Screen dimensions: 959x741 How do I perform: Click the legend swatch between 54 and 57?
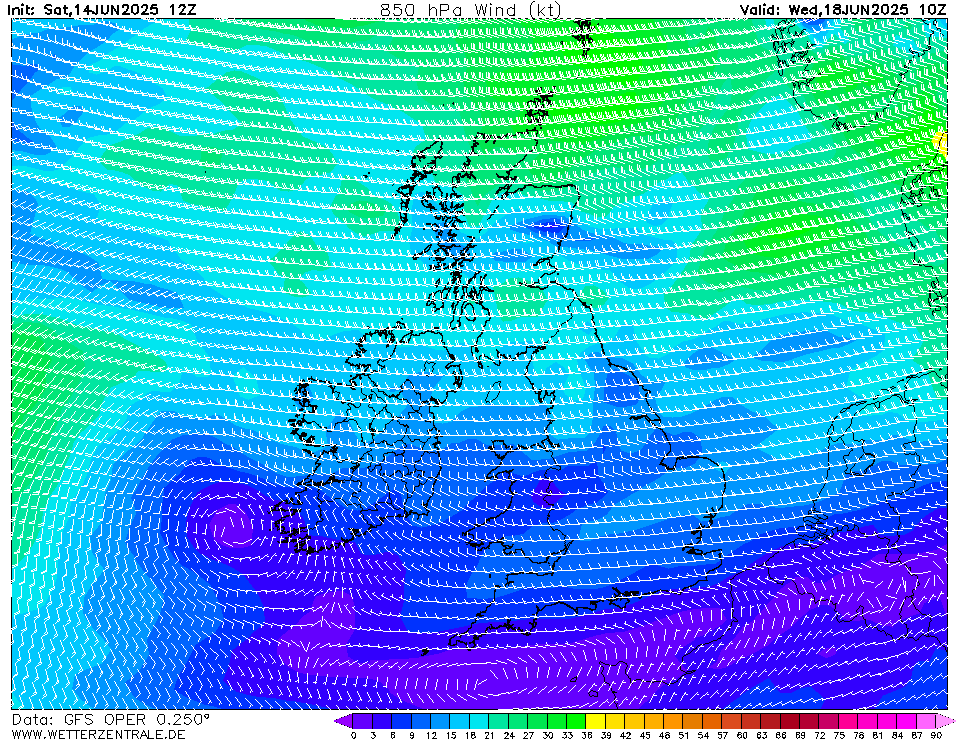click(713, 721)
